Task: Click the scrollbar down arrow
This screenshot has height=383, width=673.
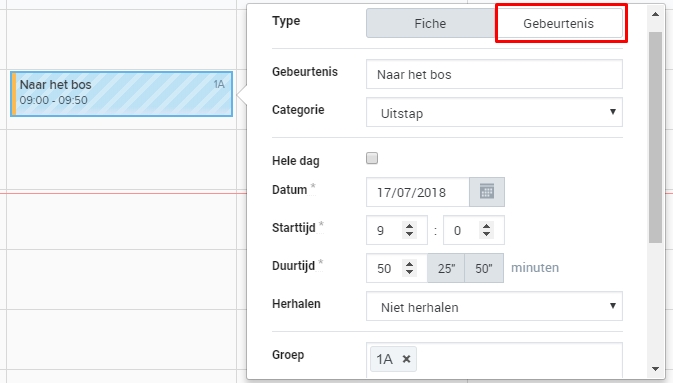Action: (x=655, y=369)
